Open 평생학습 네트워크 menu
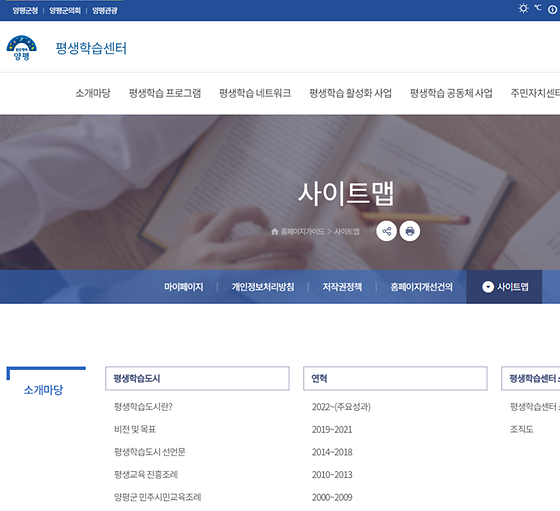The height and width of the screenshot is (511, 560). tap(255, 93)
